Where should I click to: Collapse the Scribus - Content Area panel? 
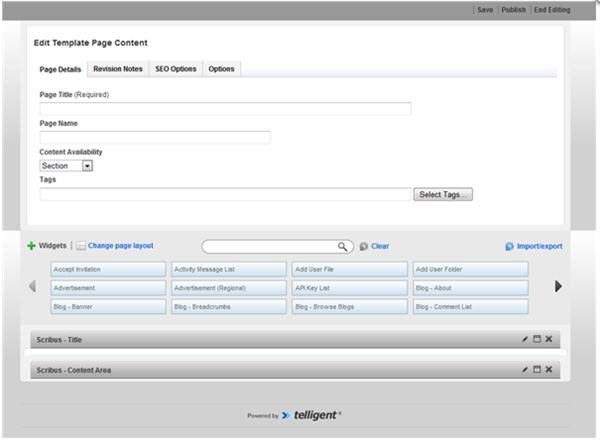point(537,370)
